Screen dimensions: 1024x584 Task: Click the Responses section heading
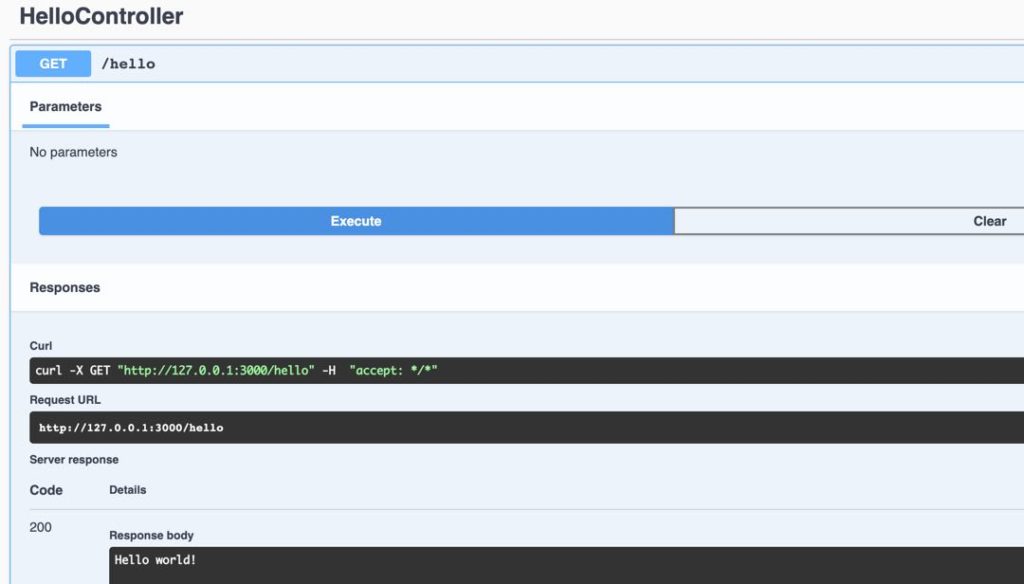click(65, 287)
